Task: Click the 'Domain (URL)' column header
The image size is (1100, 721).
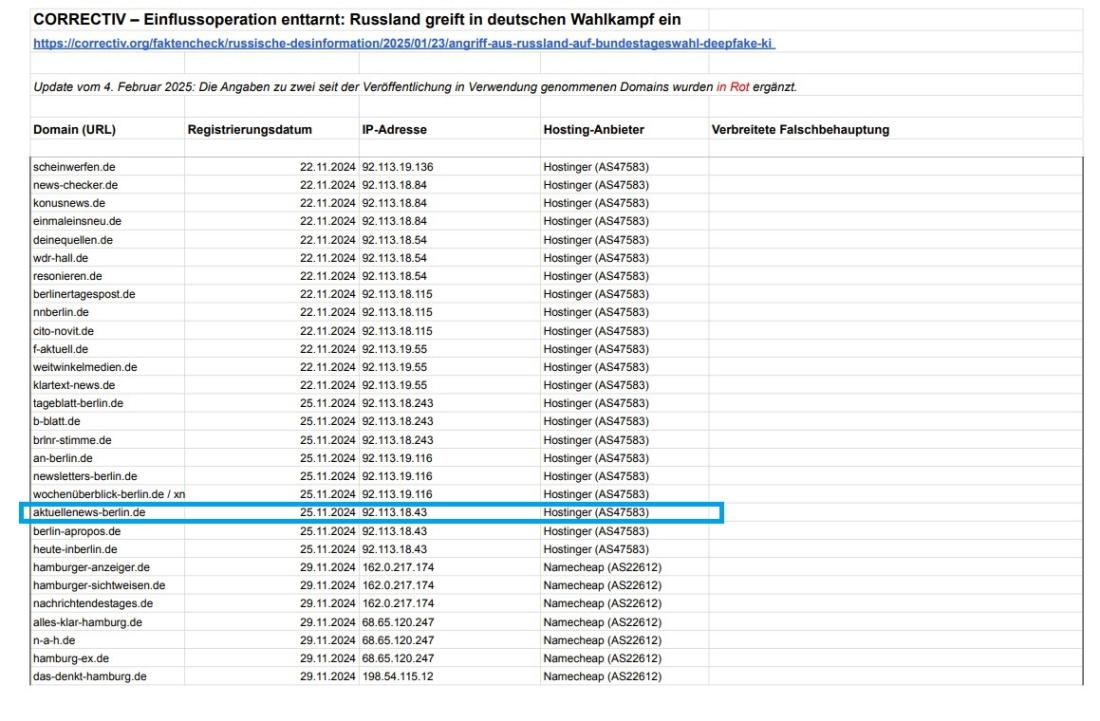Action: 74,130
